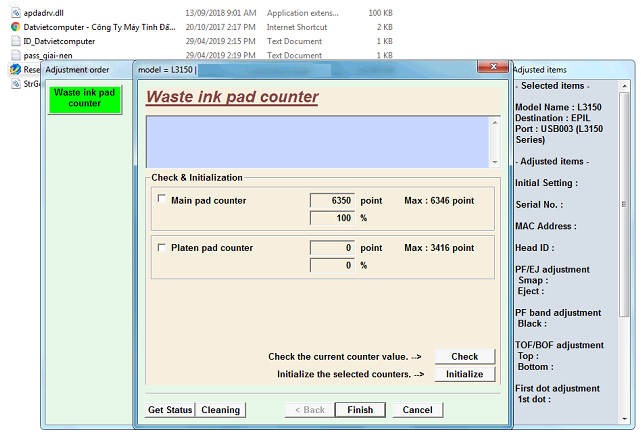
Task: Click the 'Max : 6346 point' text
Action: [x=439, y=201]
